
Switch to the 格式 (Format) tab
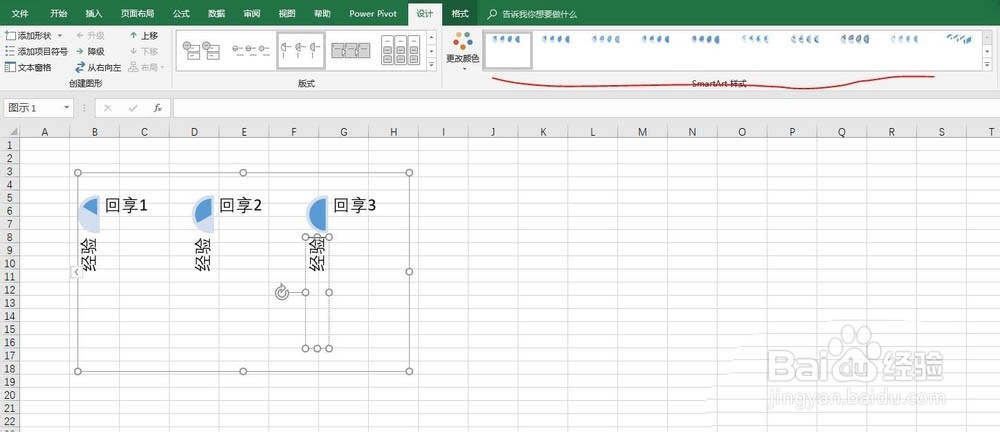coord(459,13)
